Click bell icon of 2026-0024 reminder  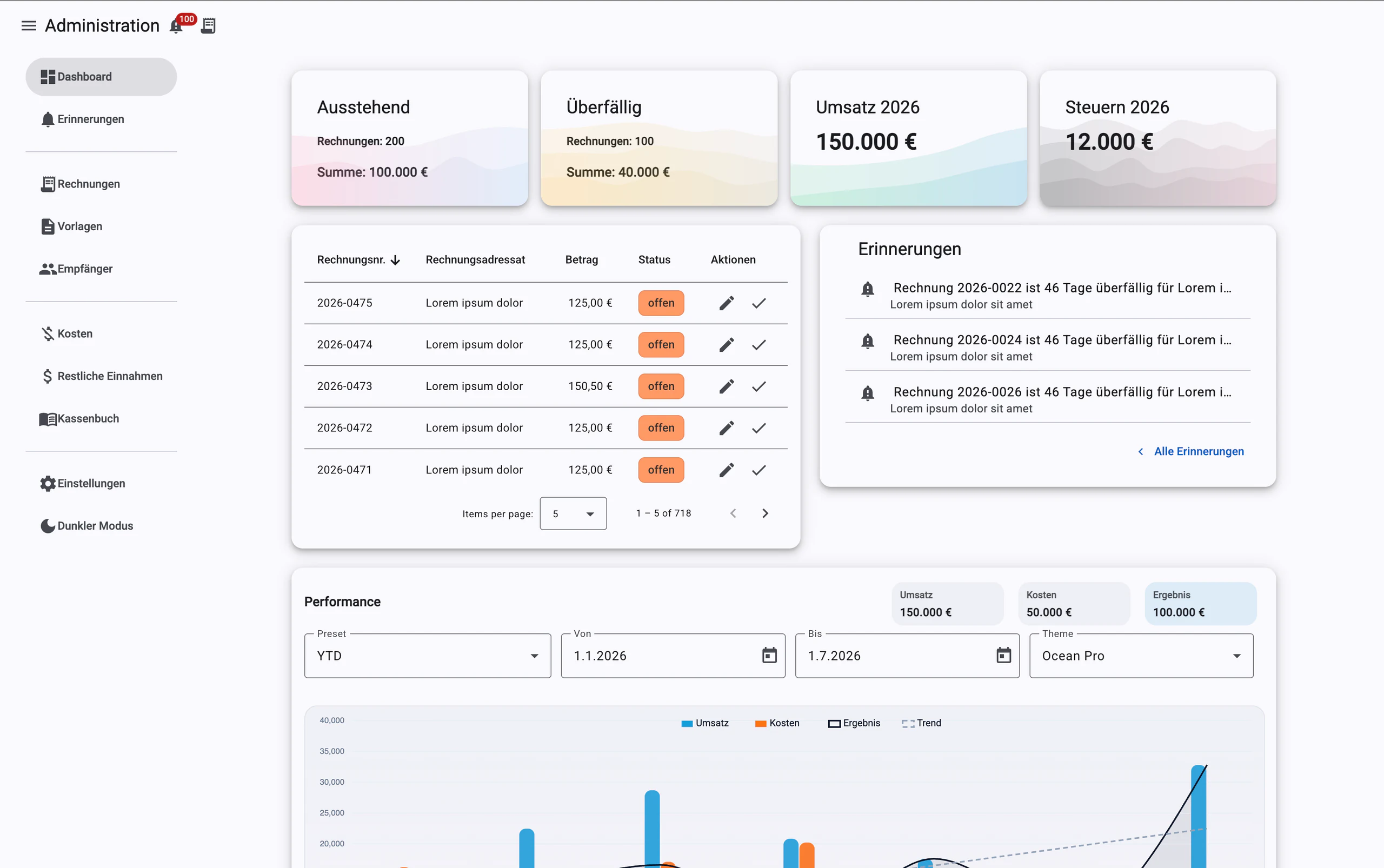tap(868, 342)
